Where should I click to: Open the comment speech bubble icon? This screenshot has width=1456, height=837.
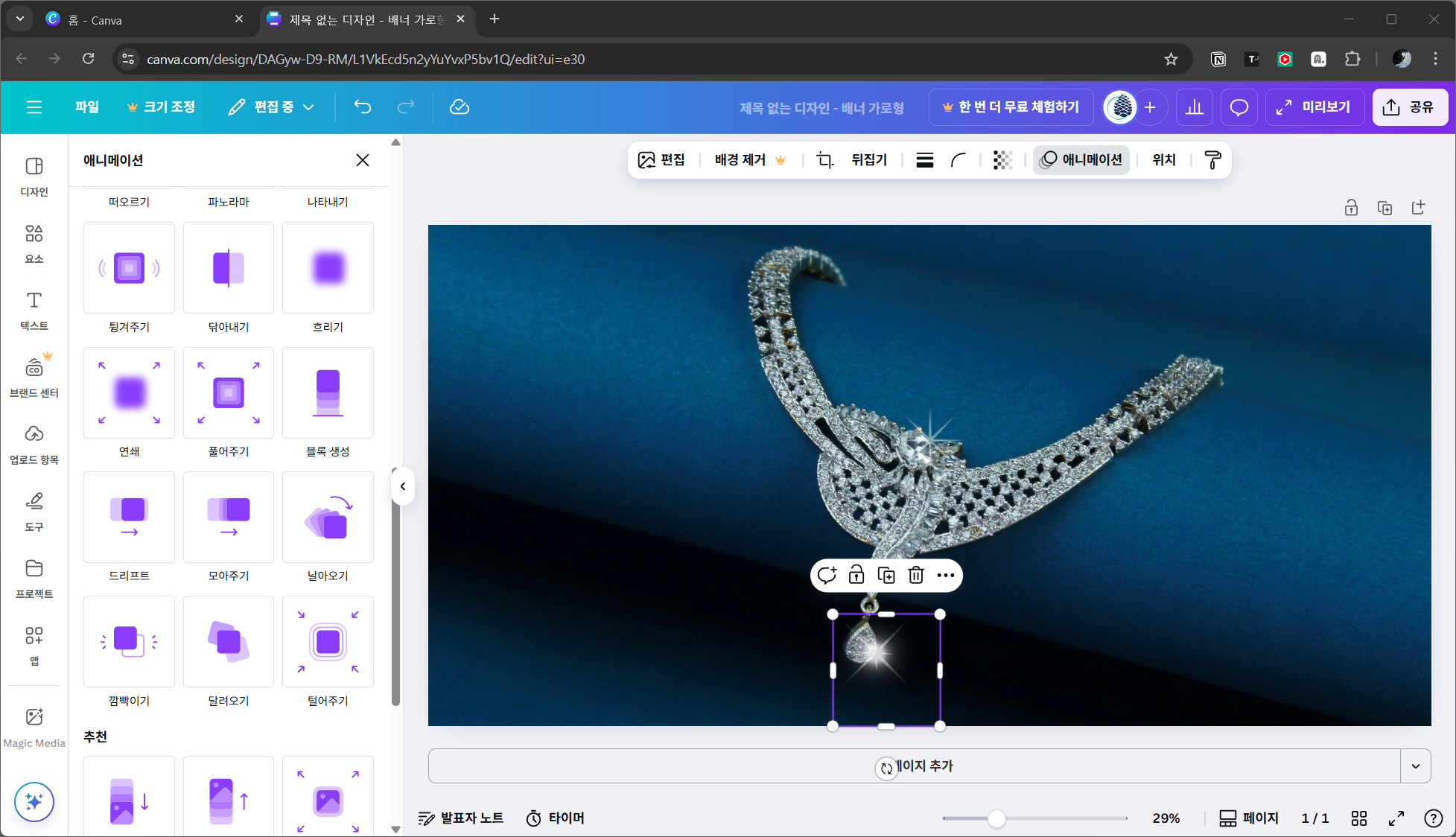coord(1239,107)
